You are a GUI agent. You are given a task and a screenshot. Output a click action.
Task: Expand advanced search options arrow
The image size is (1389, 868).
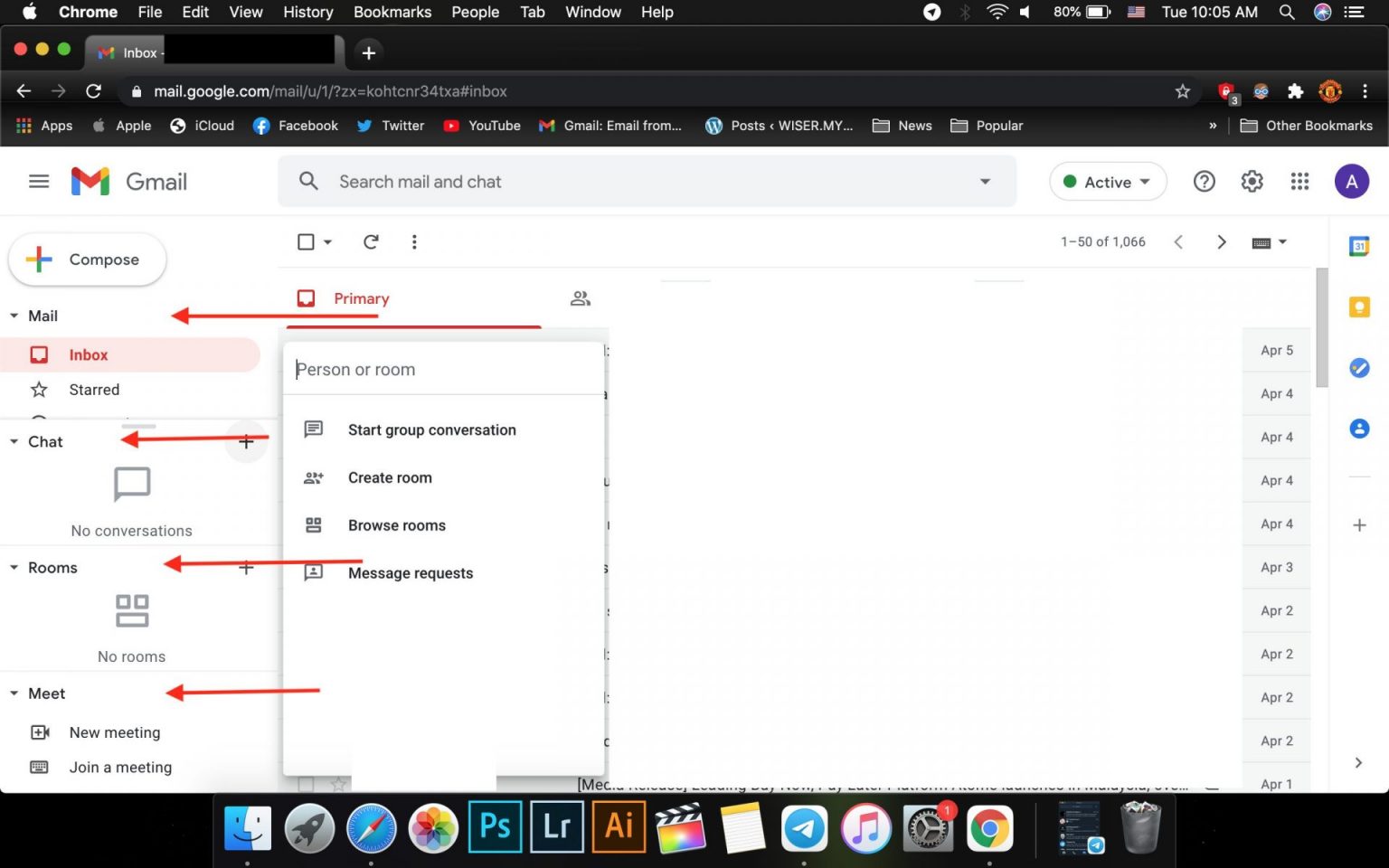[x=985, y=181]
